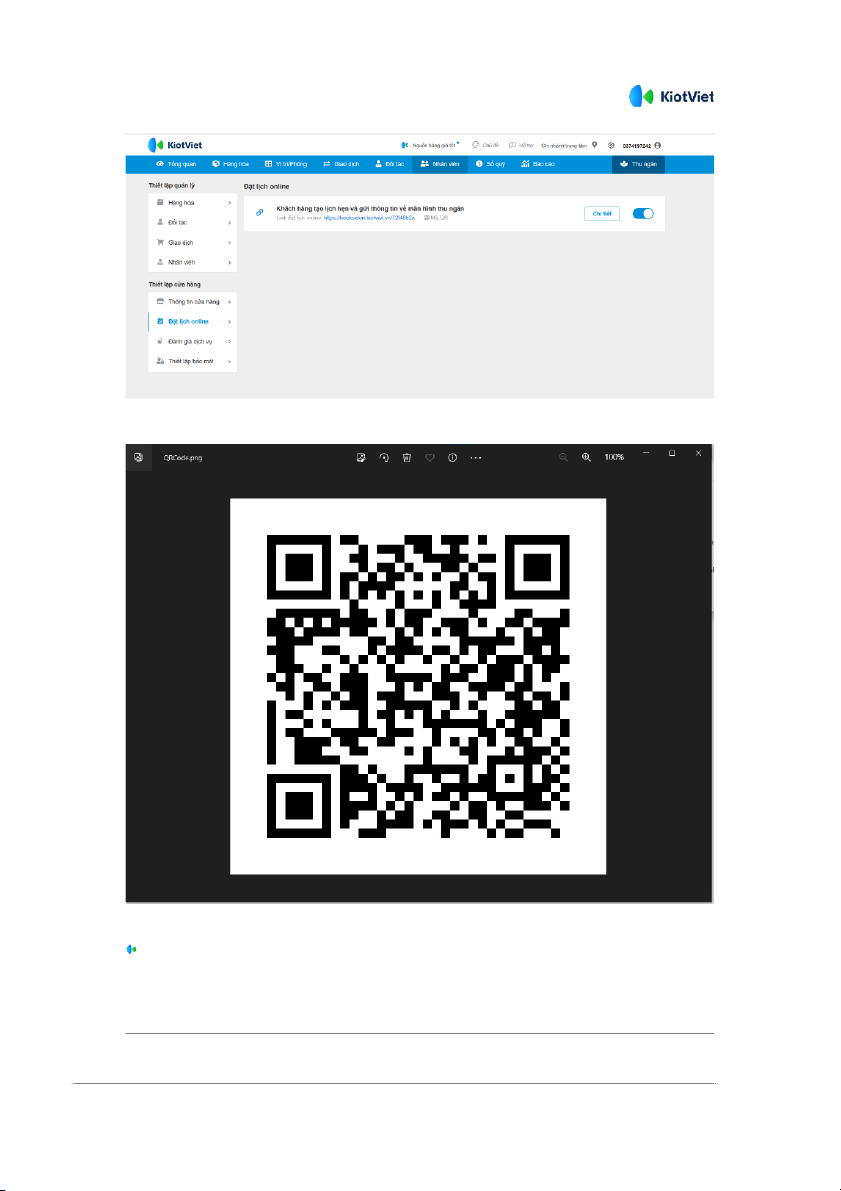The width and height of the screenshot is (841, 1191).
Task: Open the Tổng quan menu tab
Action: click(176, 164)
